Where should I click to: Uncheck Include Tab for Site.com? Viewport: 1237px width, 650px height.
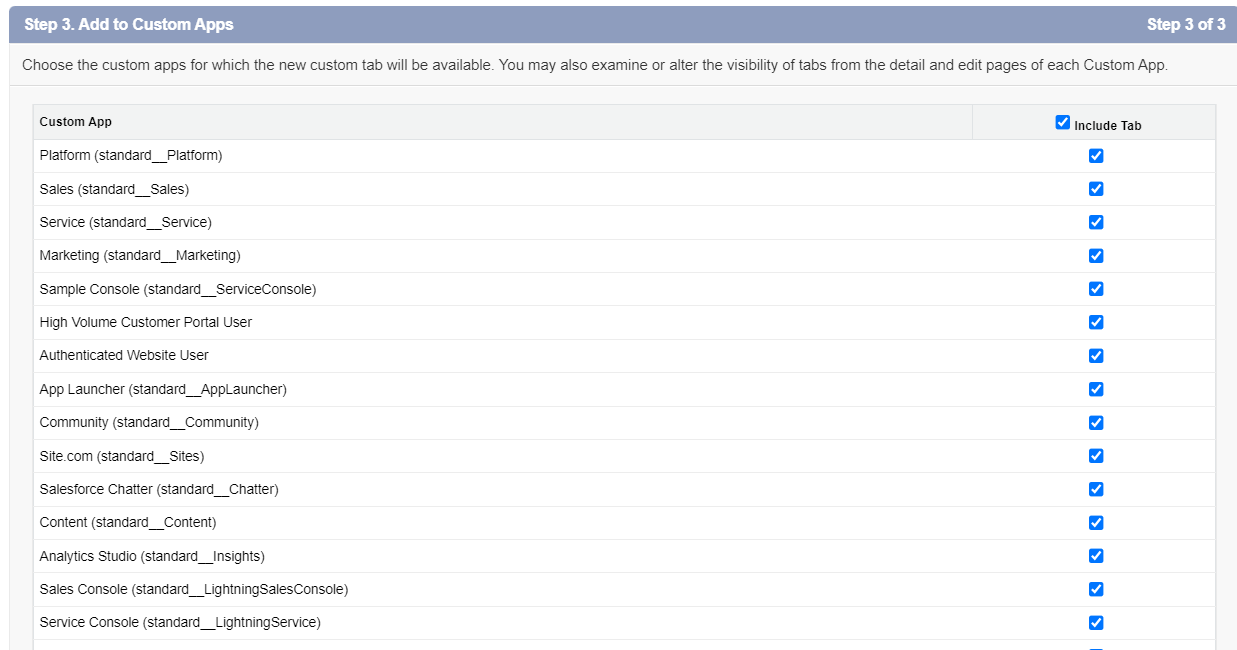[1096, 456]
